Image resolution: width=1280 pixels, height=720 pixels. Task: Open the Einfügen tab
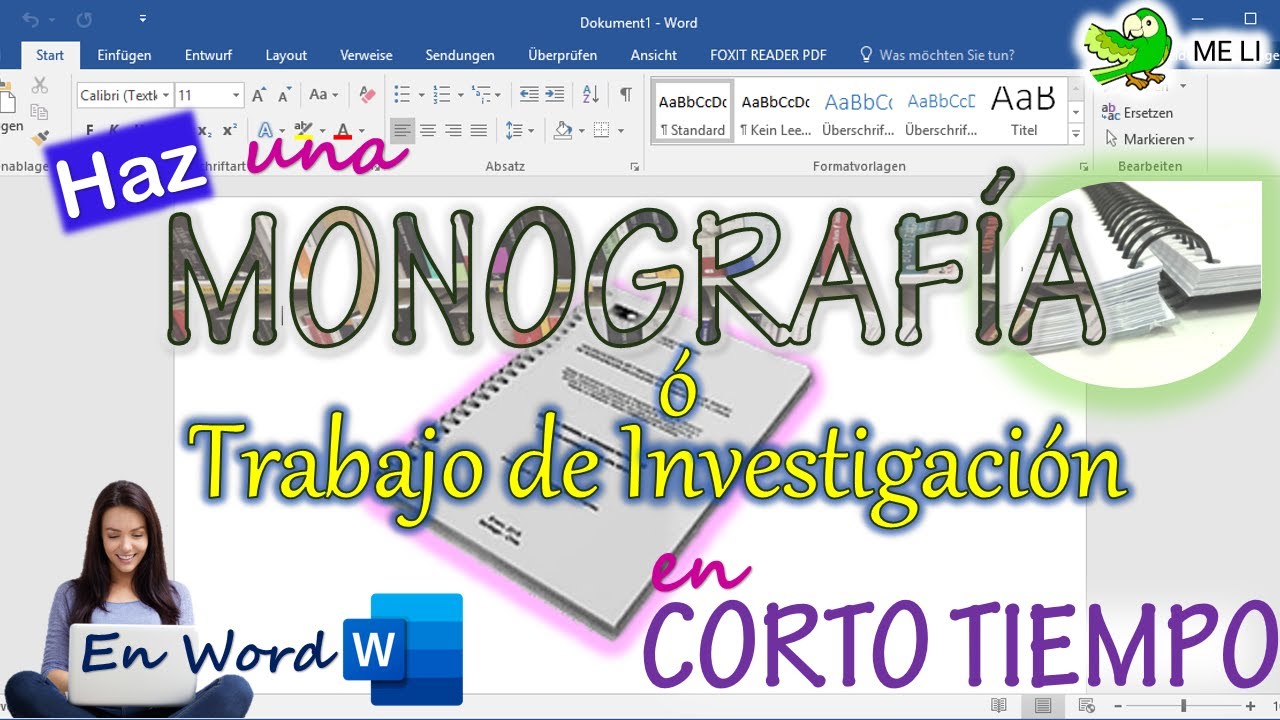click(124, 55)
